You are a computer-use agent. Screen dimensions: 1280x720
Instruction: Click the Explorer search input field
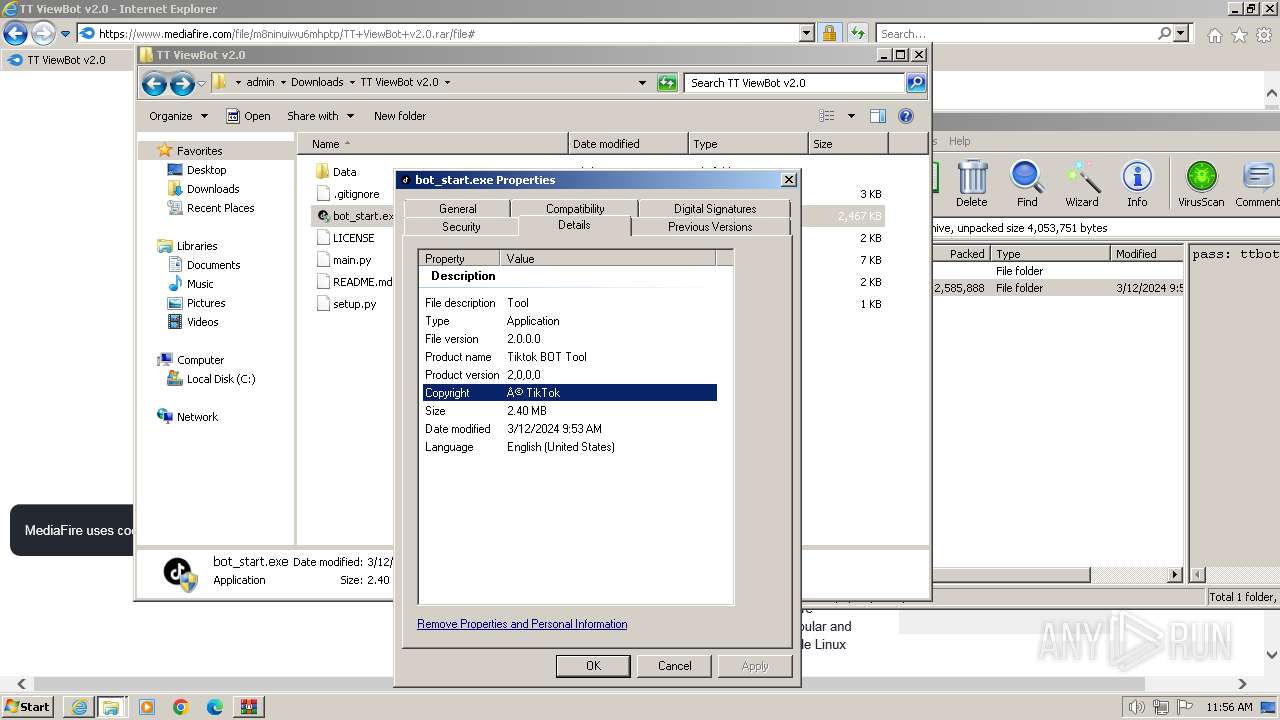click(795, 83)
